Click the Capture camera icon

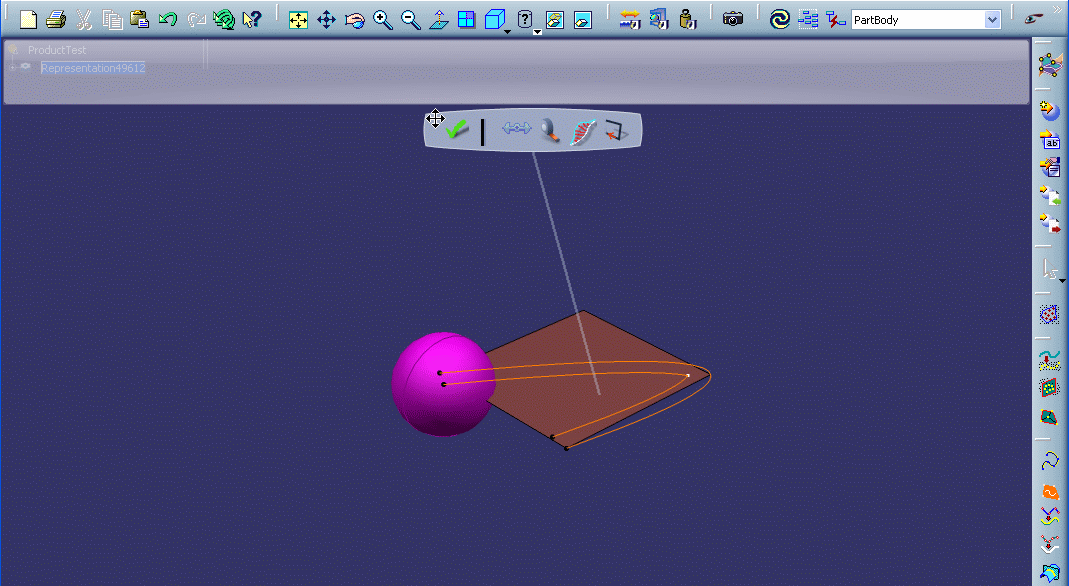(x=733, y=19)
